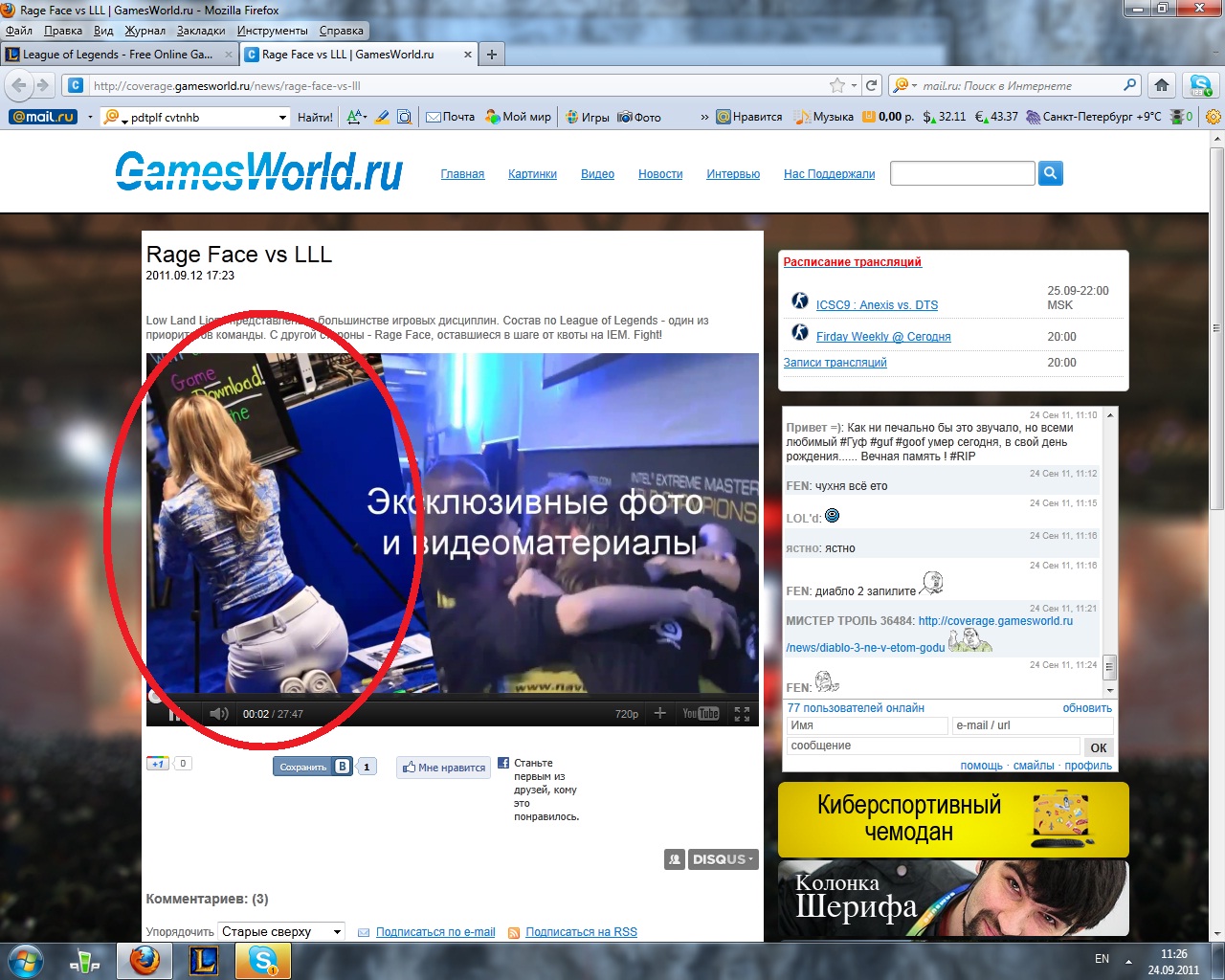Open Мой мир in the mail.ru toolbar
1225x980 pixels.
tap(518, 117)
